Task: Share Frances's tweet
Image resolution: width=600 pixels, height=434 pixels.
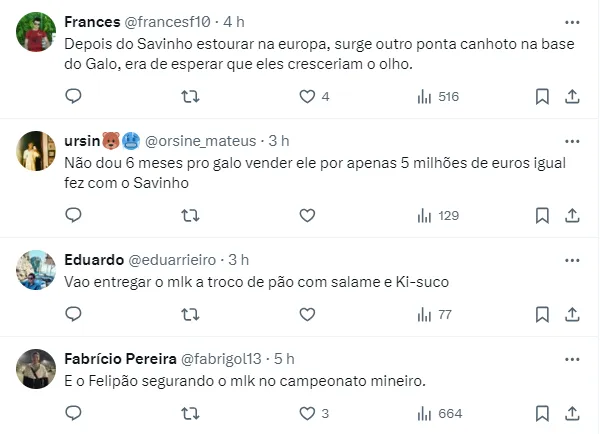Action: click(572, 96)
